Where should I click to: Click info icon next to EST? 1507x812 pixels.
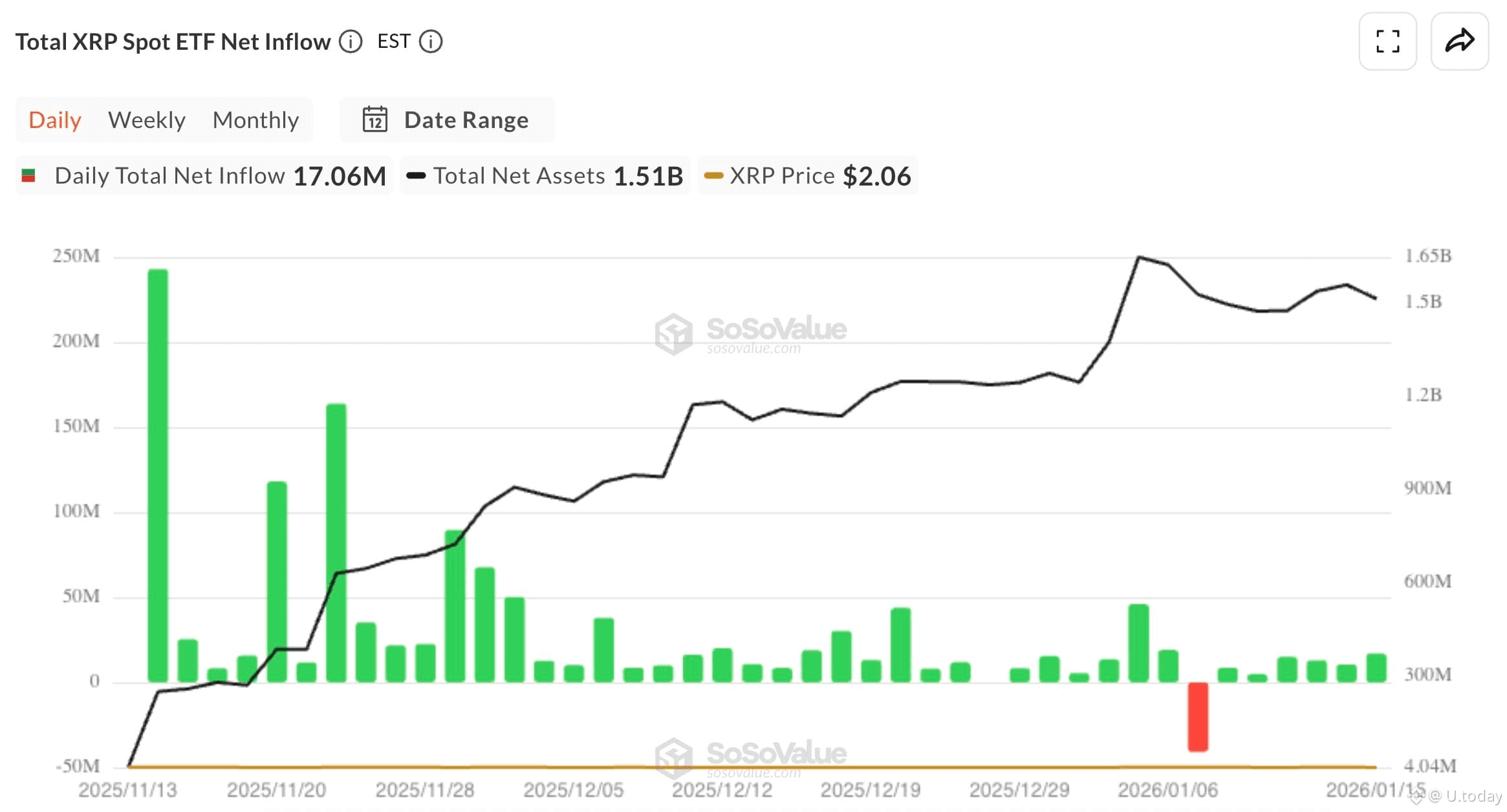[431, 42]
